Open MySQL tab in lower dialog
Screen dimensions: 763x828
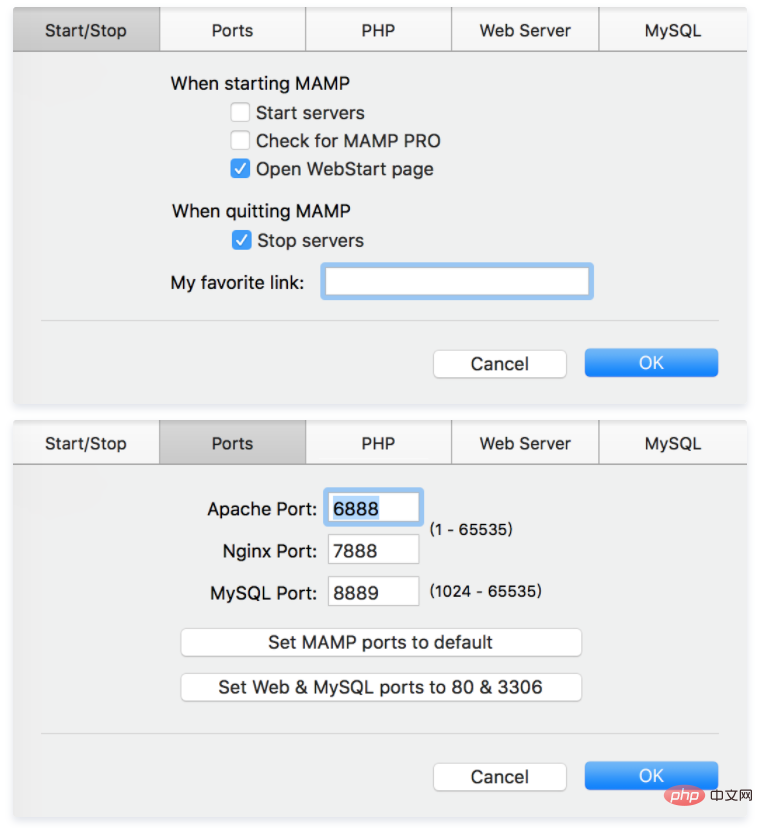(x=673, y=443)
